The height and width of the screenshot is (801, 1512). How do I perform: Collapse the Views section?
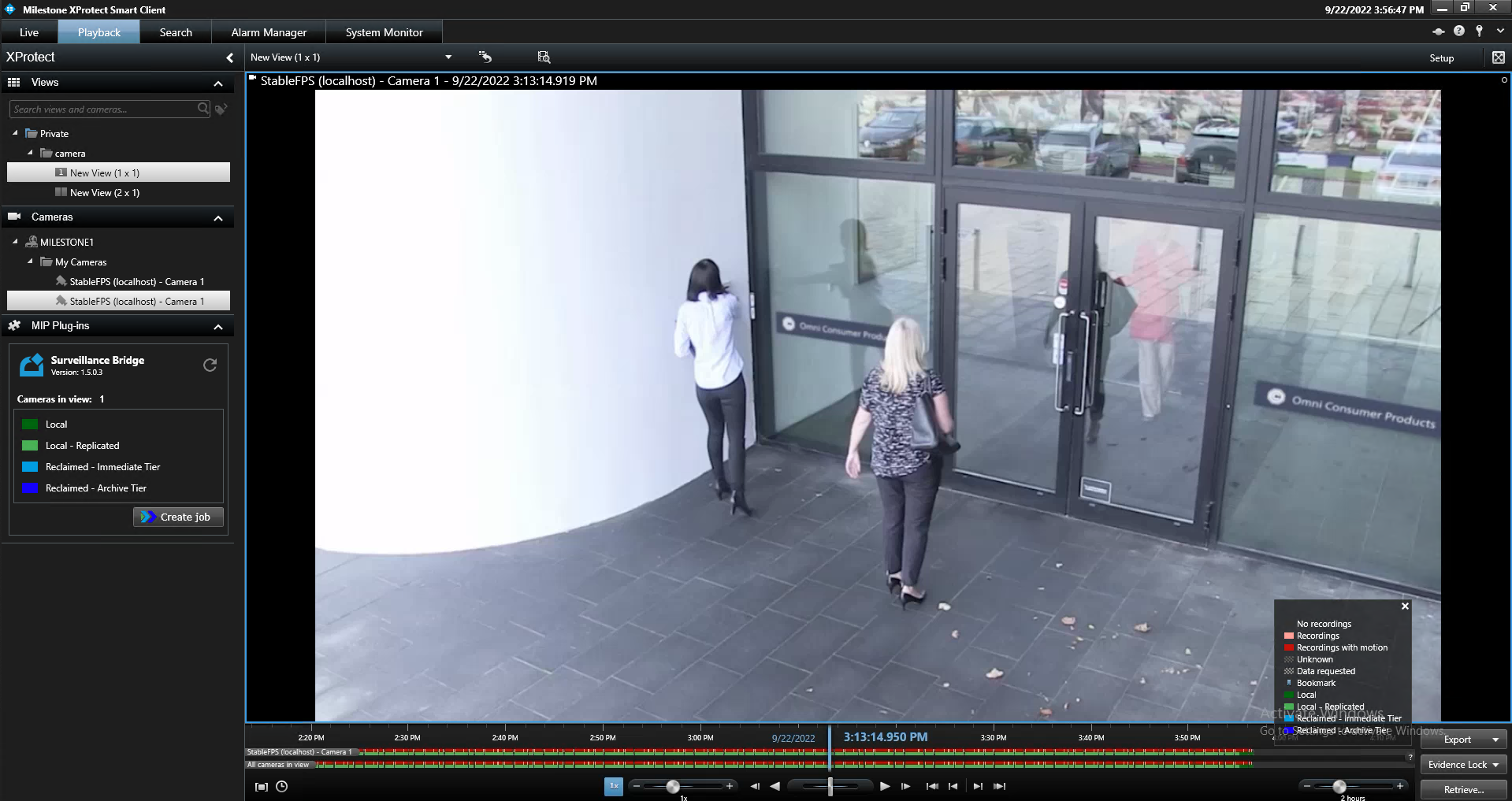pos(218,83)
